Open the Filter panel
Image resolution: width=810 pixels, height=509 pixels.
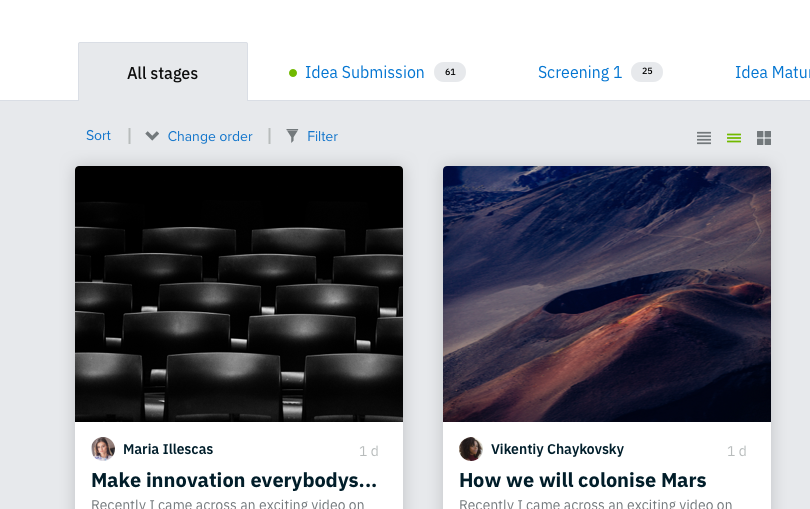pyautogui.click(x=322, y=136)
